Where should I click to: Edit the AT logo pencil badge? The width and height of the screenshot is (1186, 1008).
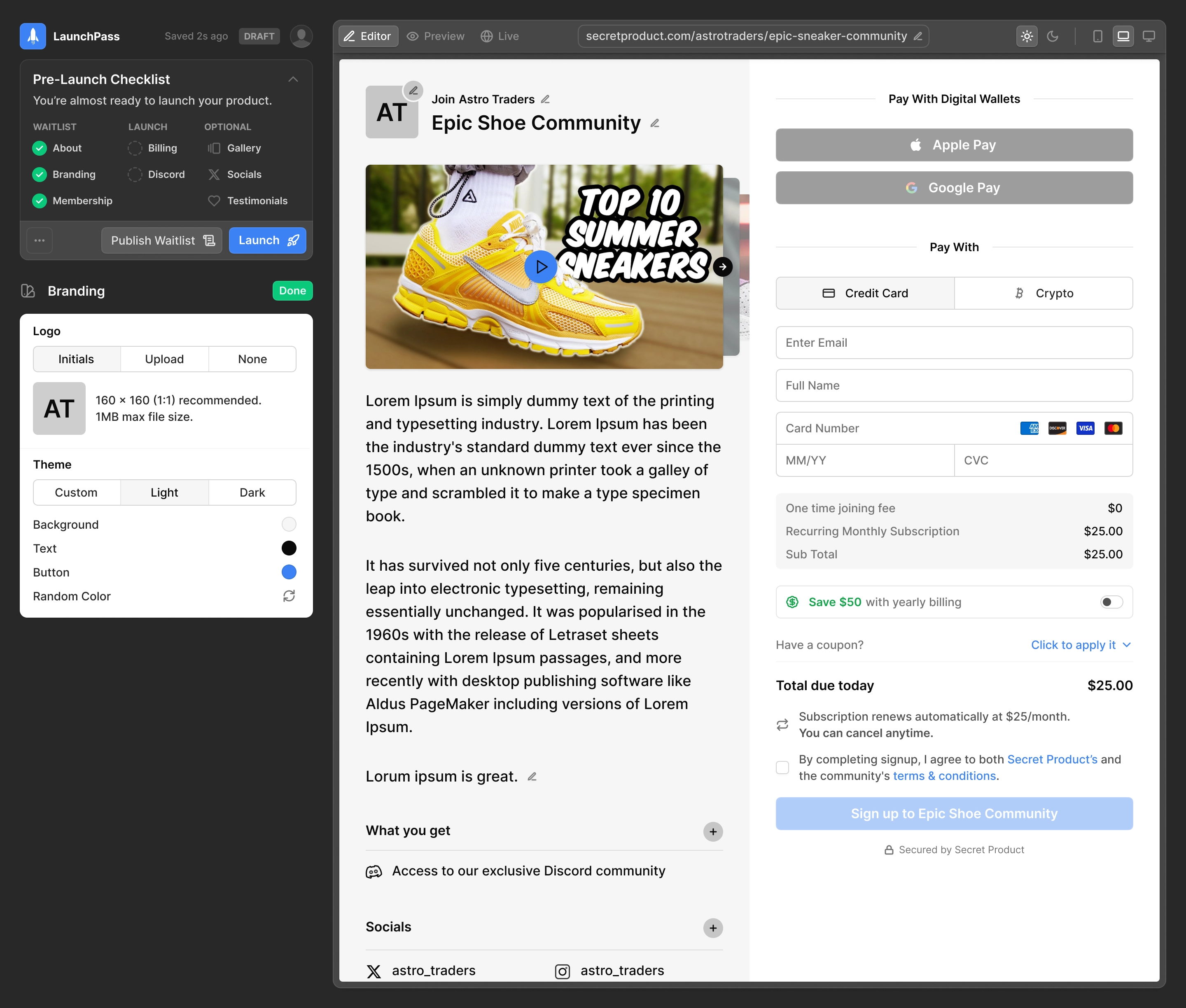point(413,90)
